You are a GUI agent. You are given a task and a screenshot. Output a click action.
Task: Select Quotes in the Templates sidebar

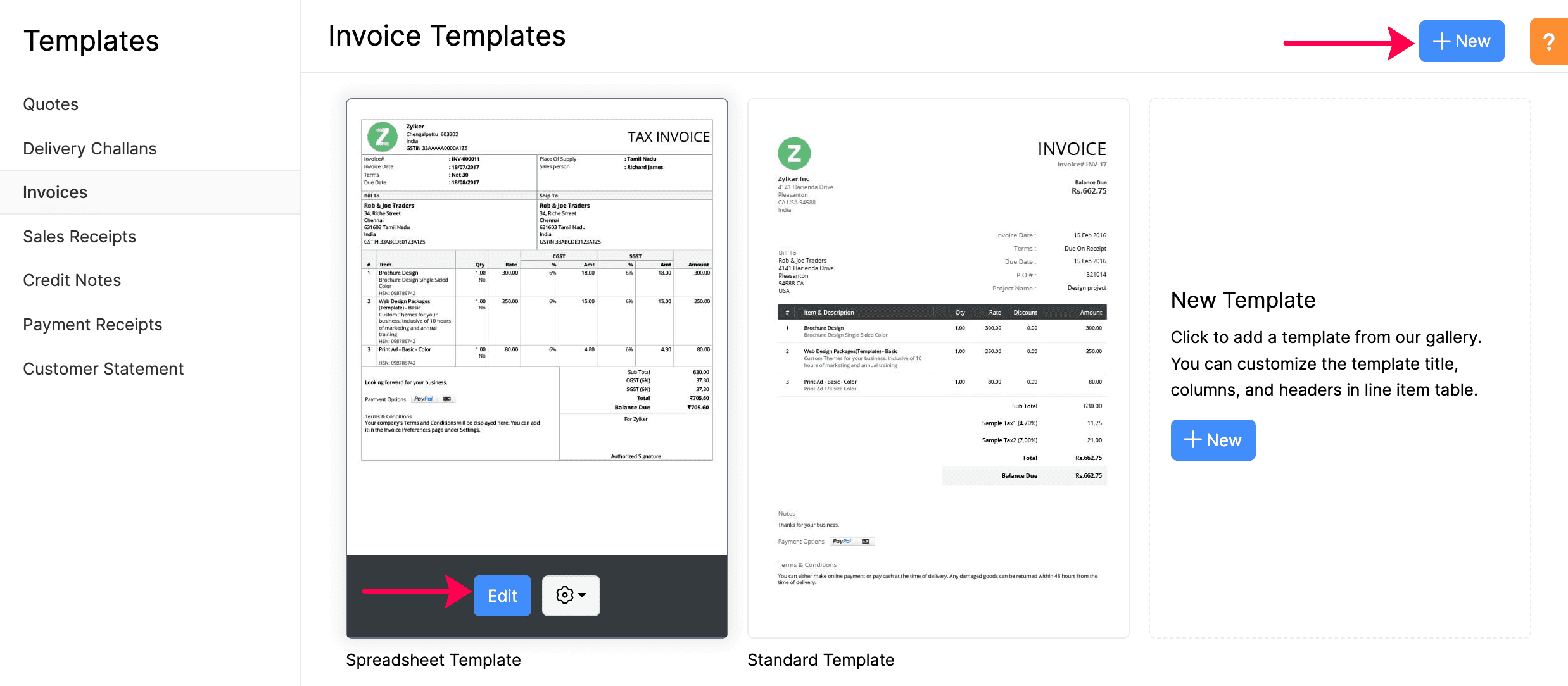click(51, 104)
